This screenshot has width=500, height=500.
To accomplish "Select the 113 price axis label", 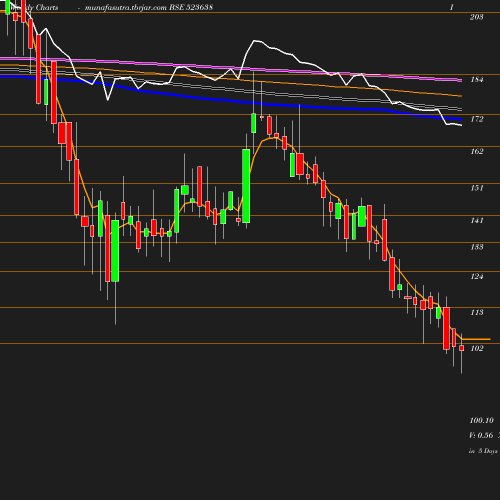I will click(477, 312).
